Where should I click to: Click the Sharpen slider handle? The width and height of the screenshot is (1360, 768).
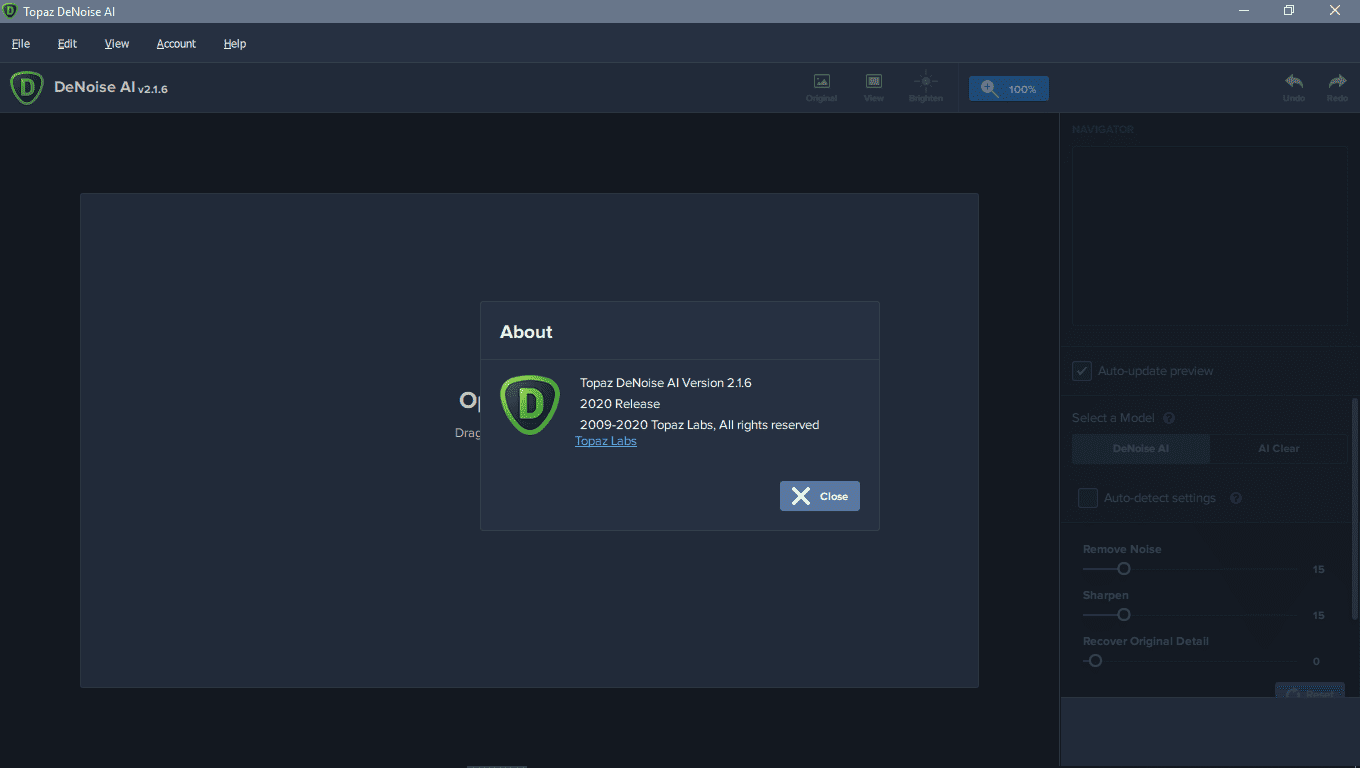(1123, 615)
